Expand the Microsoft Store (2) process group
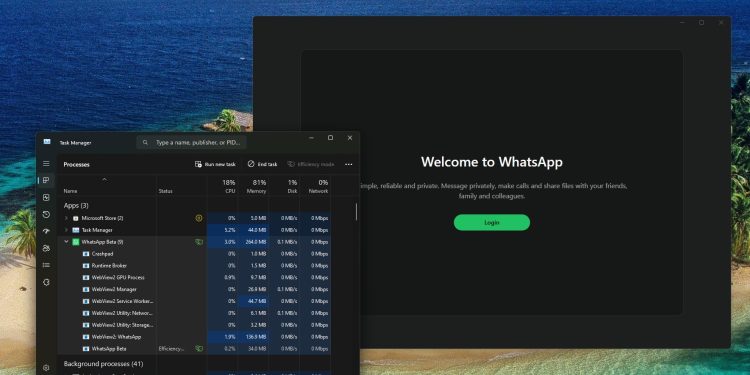 66,218
